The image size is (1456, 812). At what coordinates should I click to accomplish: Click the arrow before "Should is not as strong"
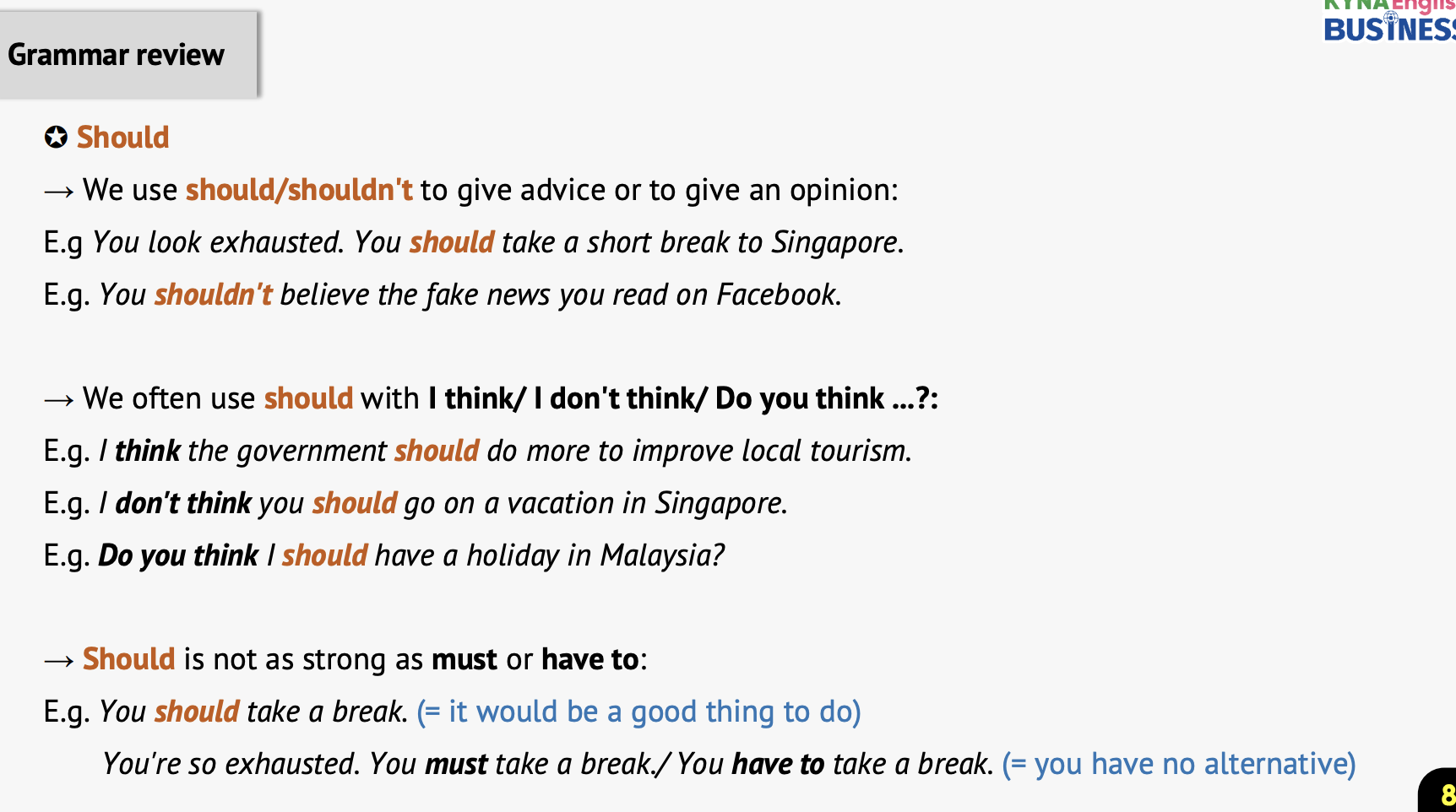tap(59, 661)
